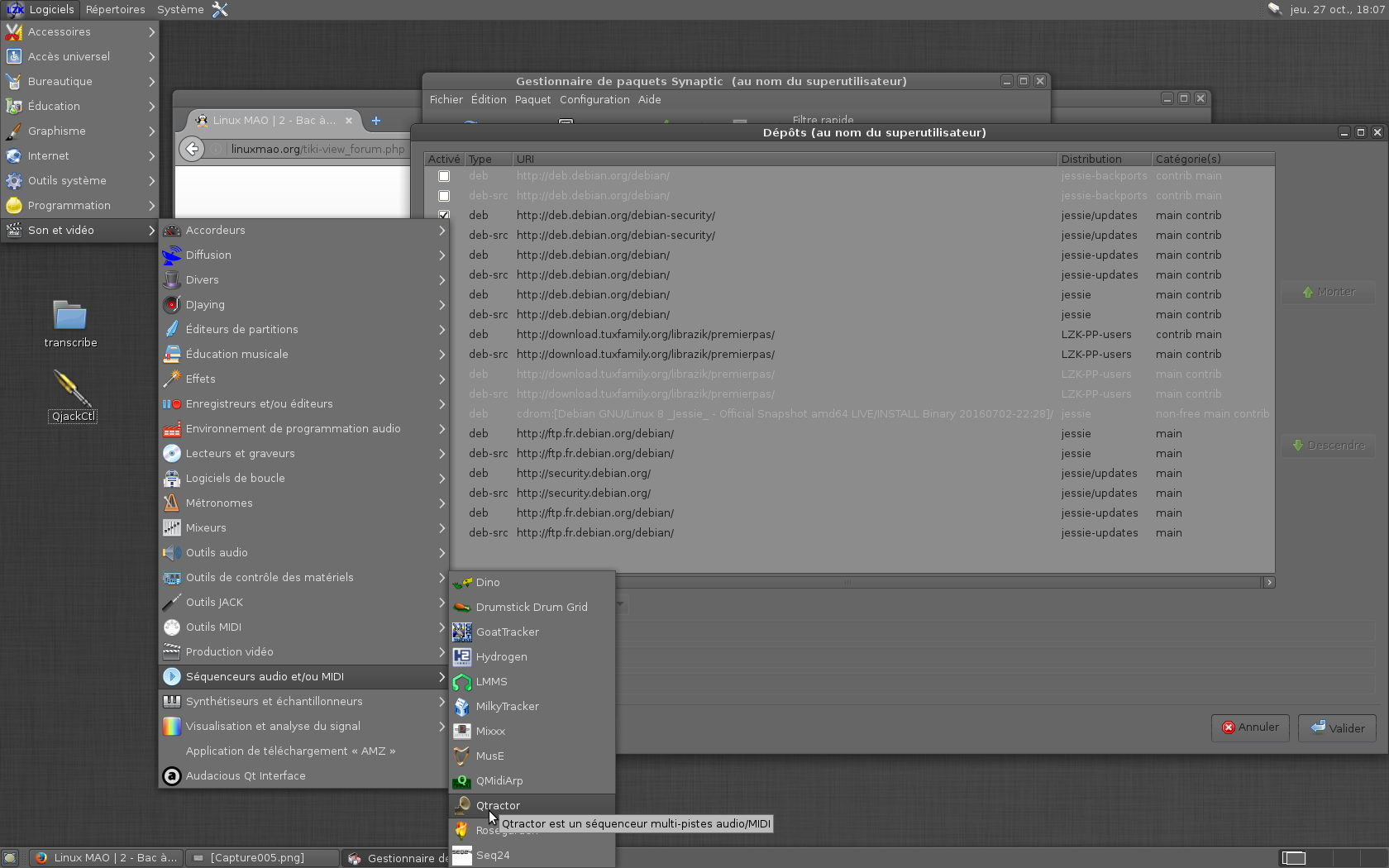Launch MusE sequencer icon

point(462,756)
